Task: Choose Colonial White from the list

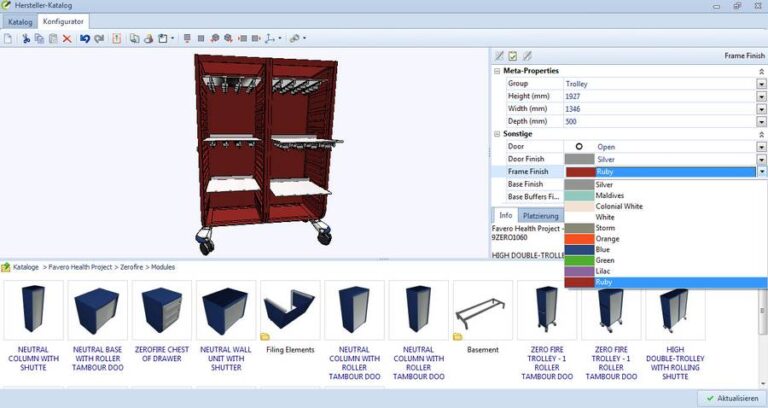Action: [x=666, y=206]
